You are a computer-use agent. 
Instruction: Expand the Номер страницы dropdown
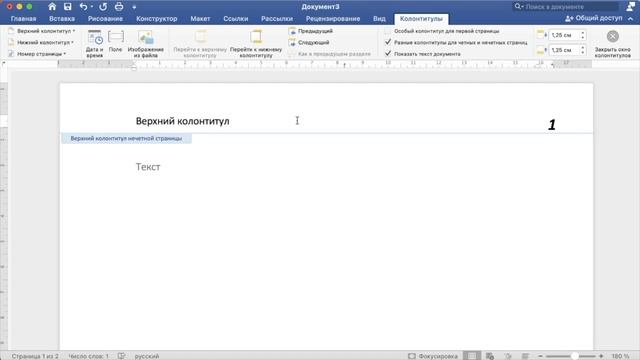tap(37, 54)
